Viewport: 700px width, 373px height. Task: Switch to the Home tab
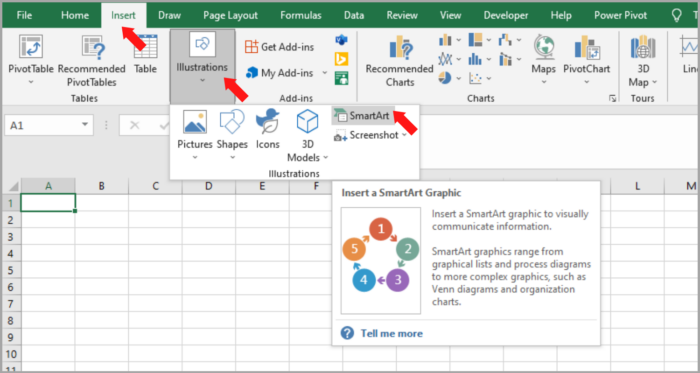click(75, 16)
